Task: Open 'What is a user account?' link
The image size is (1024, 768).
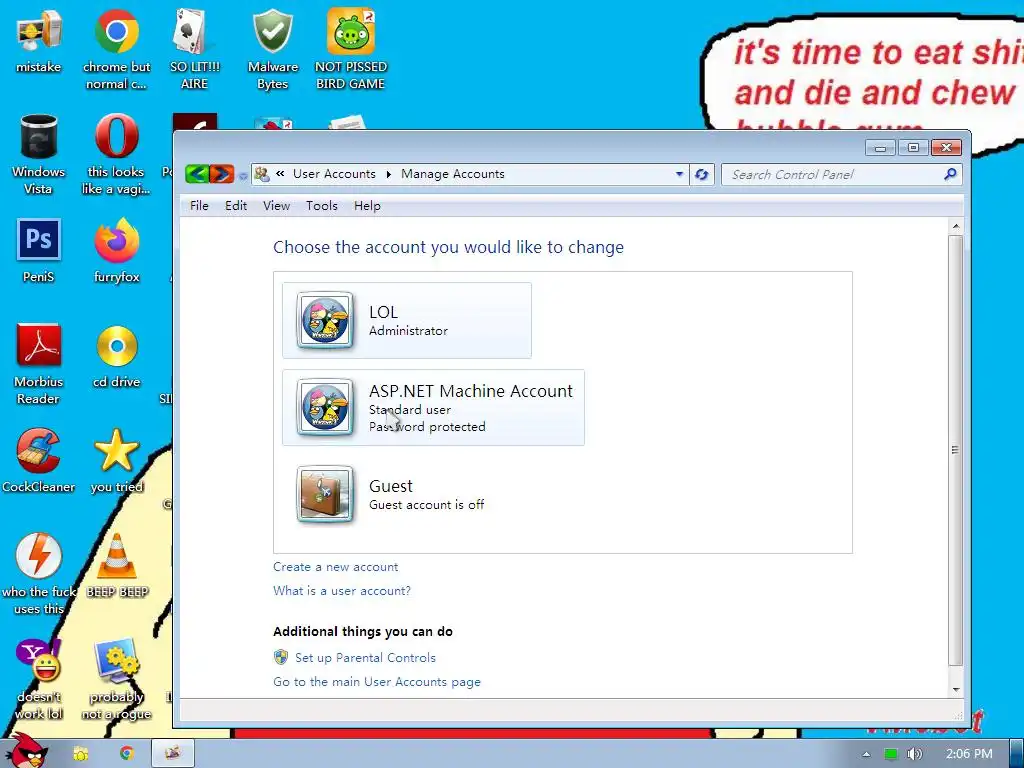Action: tap(342, 590)
